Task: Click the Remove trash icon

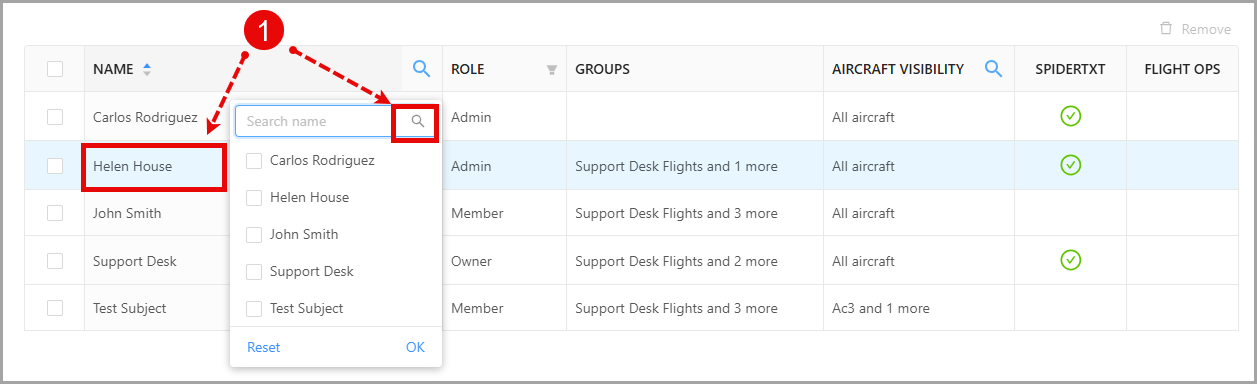Action: coord(1166,28)
